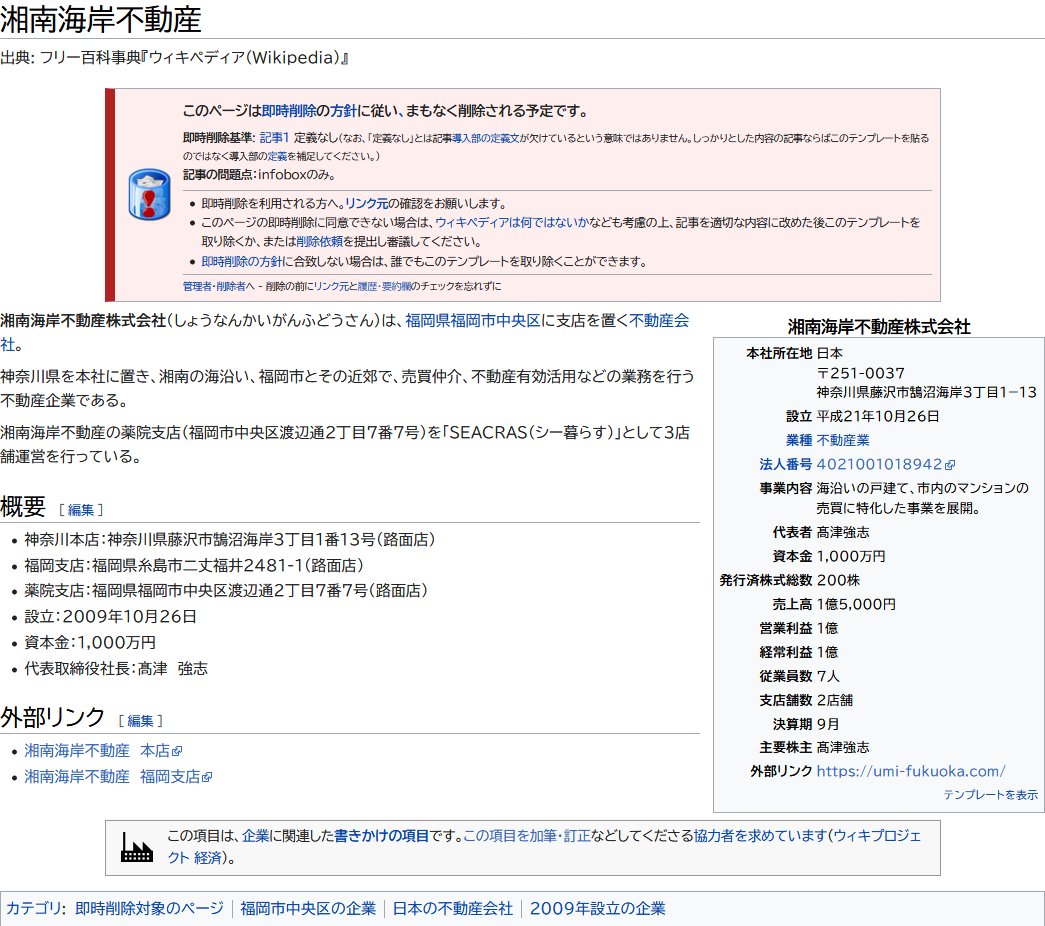Screen dimensions: 1045x926
Task: Open ウィキペディアは何ではないか link
Action: [512, 222]
